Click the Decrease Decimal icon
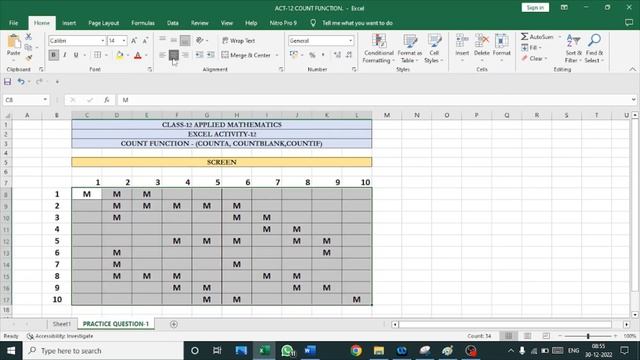The image size is (640, 360). (349, 55)
